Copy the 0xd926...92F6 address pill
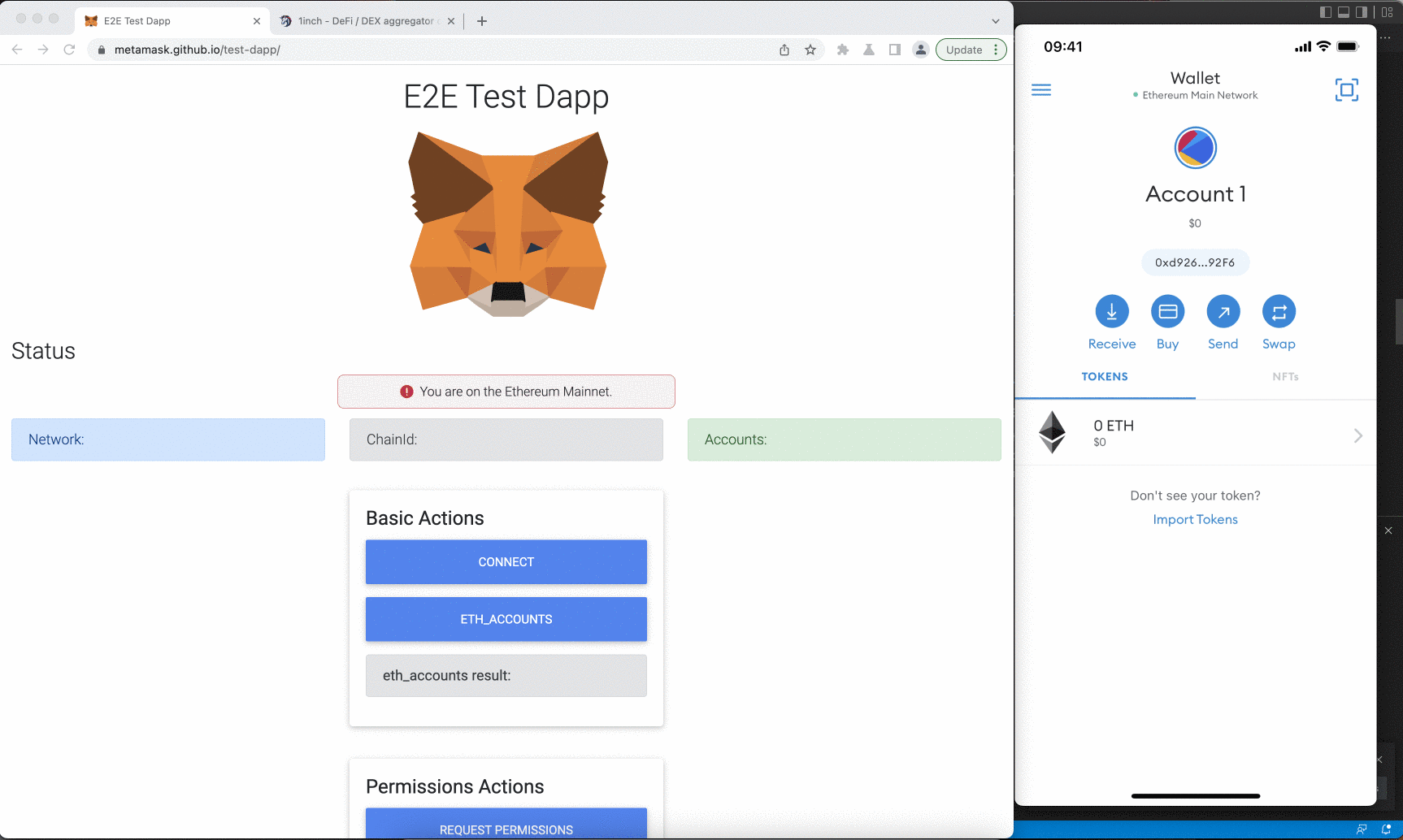1403x840 pixels. tap(1195, 262)
